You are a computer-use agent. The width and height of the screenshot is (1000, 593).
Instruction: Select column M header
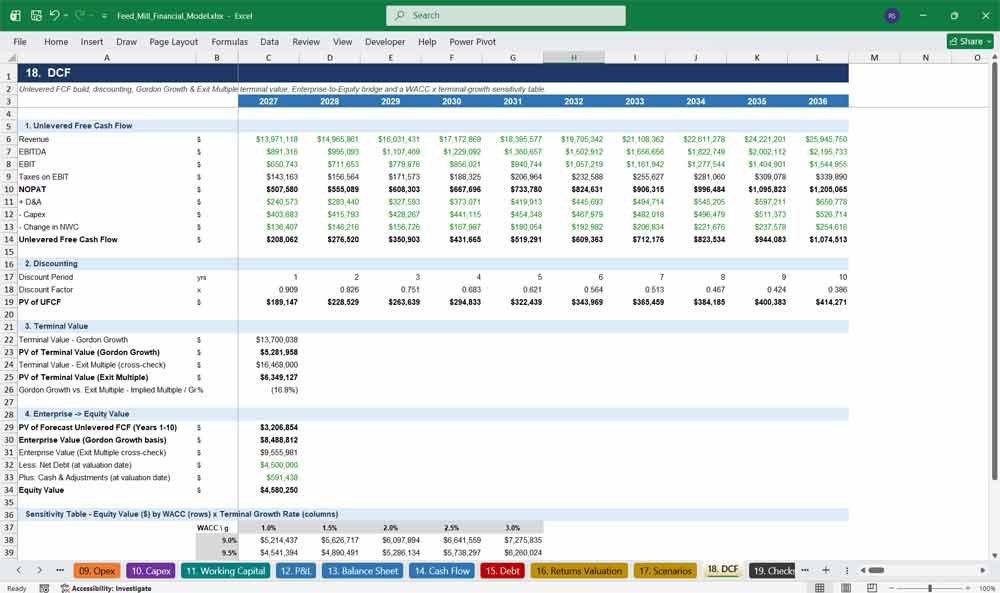[874, 57]
